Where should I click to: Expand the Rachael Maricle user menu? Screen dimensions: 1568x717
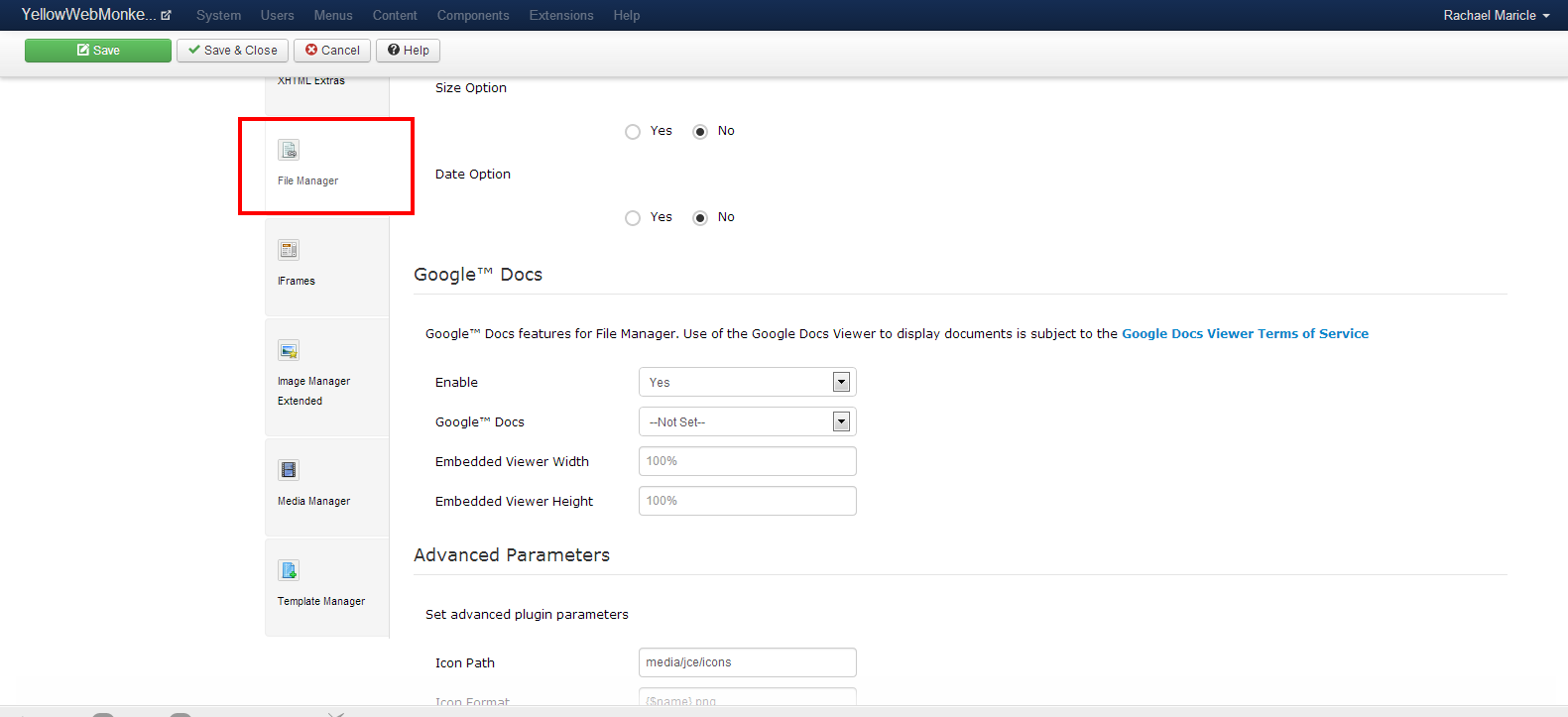click(1496, 15)
